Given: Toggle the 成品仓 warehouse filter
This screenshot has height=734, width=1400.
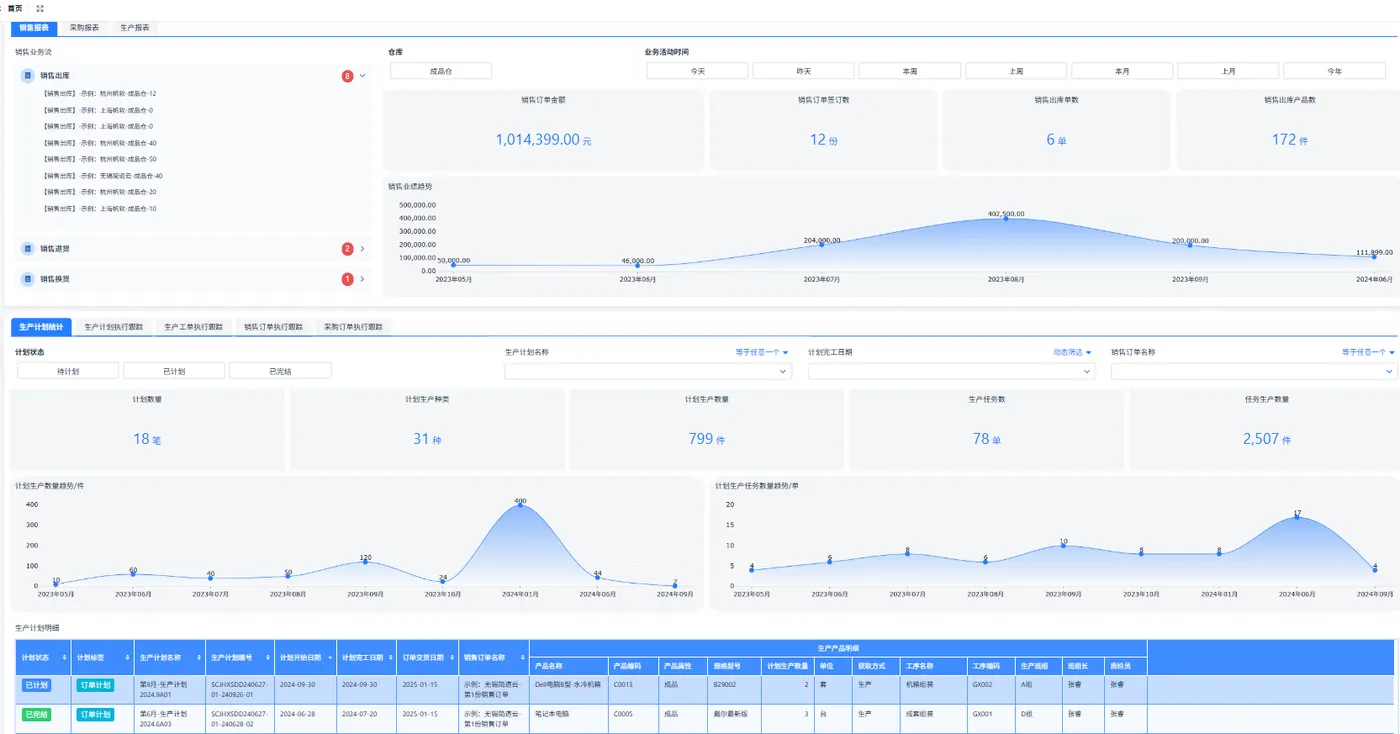Looking at the screenshot, I should click(x=441, y=71).
